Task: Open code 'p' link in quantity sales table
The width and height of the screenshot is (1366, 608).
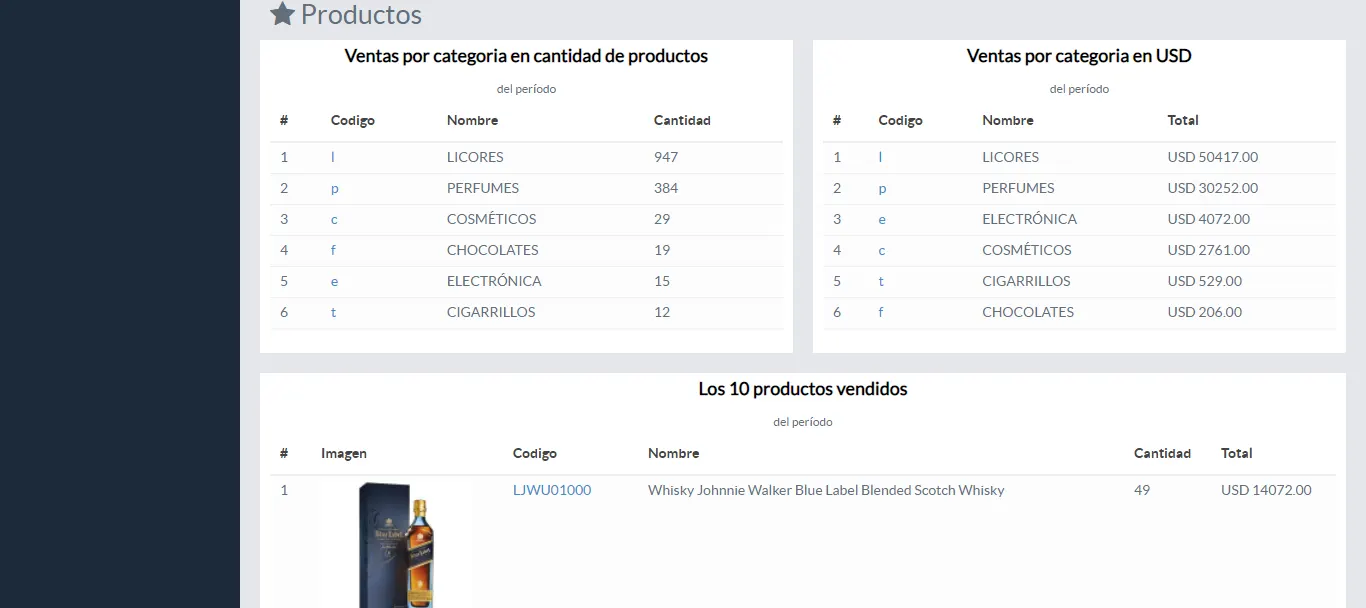Action: click(334, 188)
